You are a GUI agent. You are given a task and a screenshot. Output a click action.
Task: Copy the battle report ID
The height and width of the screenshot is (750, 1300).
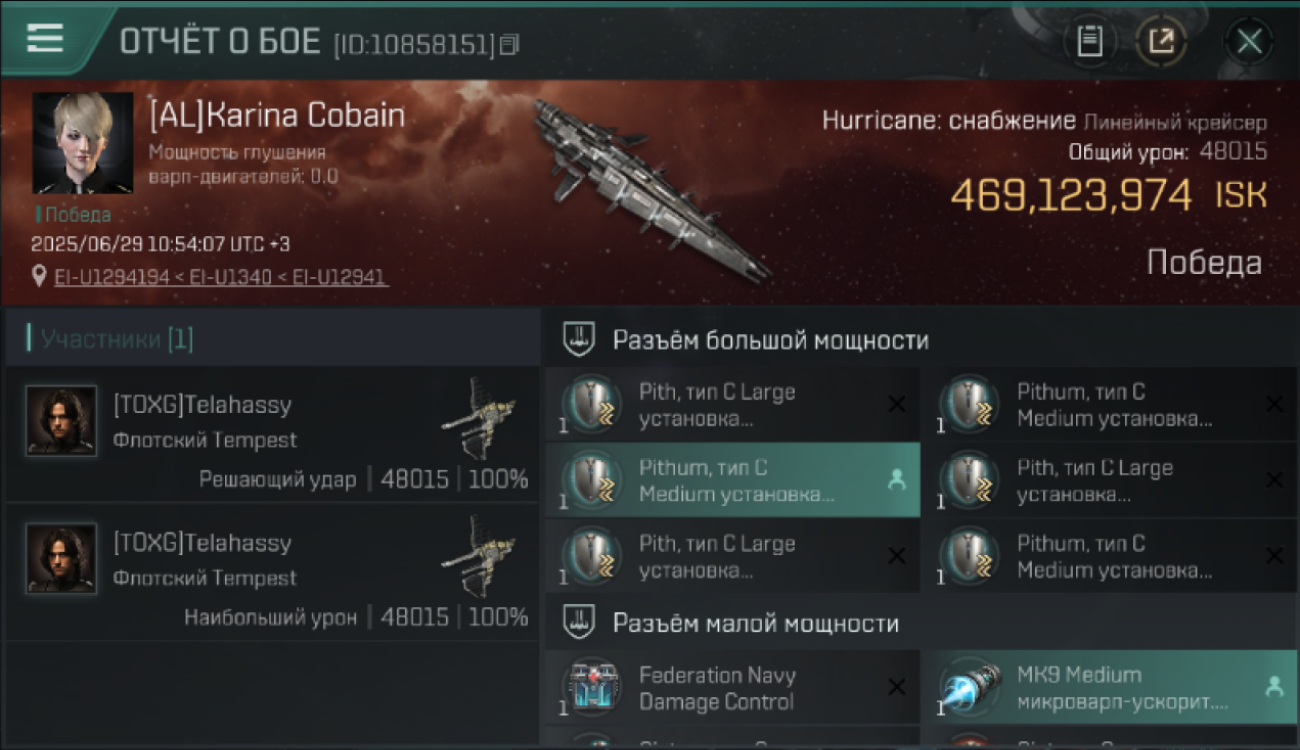click(x=510, y=44)
